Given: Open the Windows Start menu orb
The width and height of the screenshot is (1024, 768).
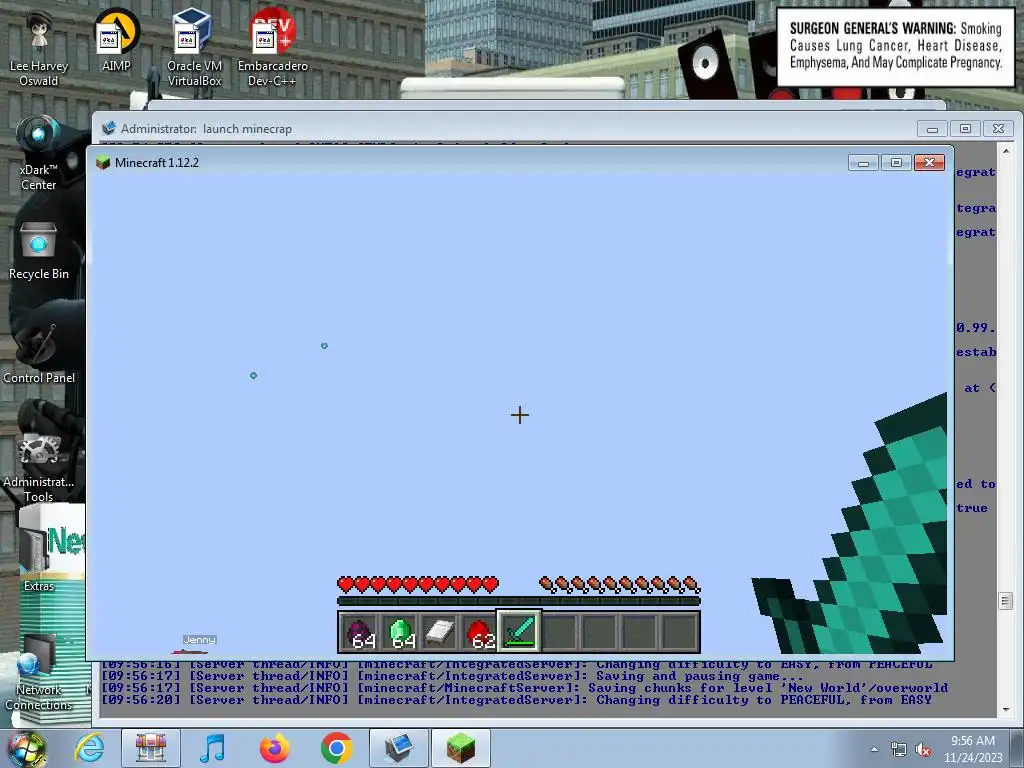Looking at the screenshot, I should (x=27, y=748).
